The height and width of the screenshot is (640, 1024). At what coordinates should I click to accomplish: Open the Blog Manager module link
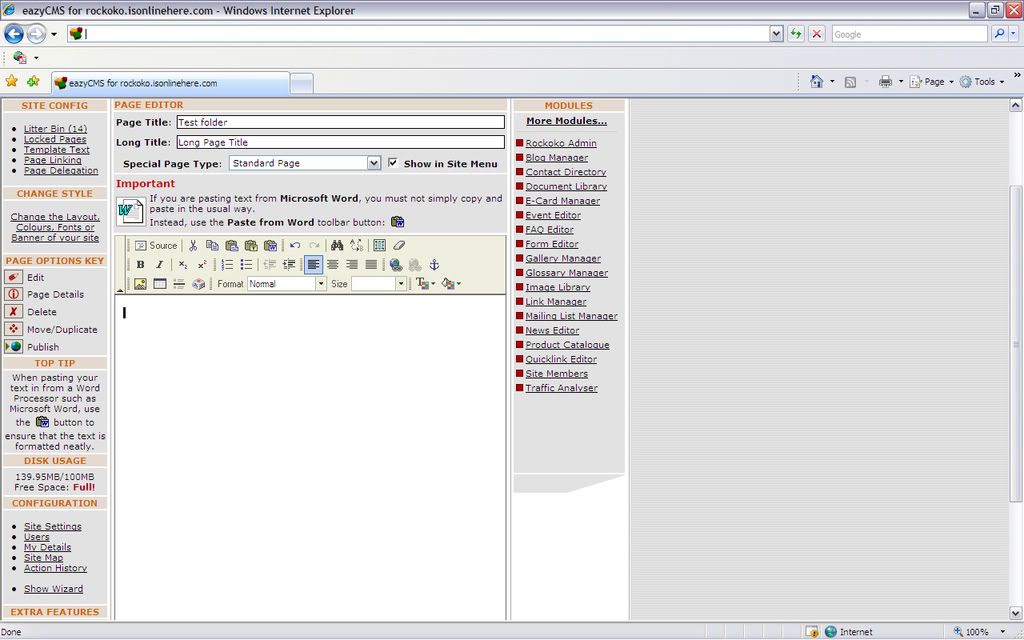click(x=556, y=158)
